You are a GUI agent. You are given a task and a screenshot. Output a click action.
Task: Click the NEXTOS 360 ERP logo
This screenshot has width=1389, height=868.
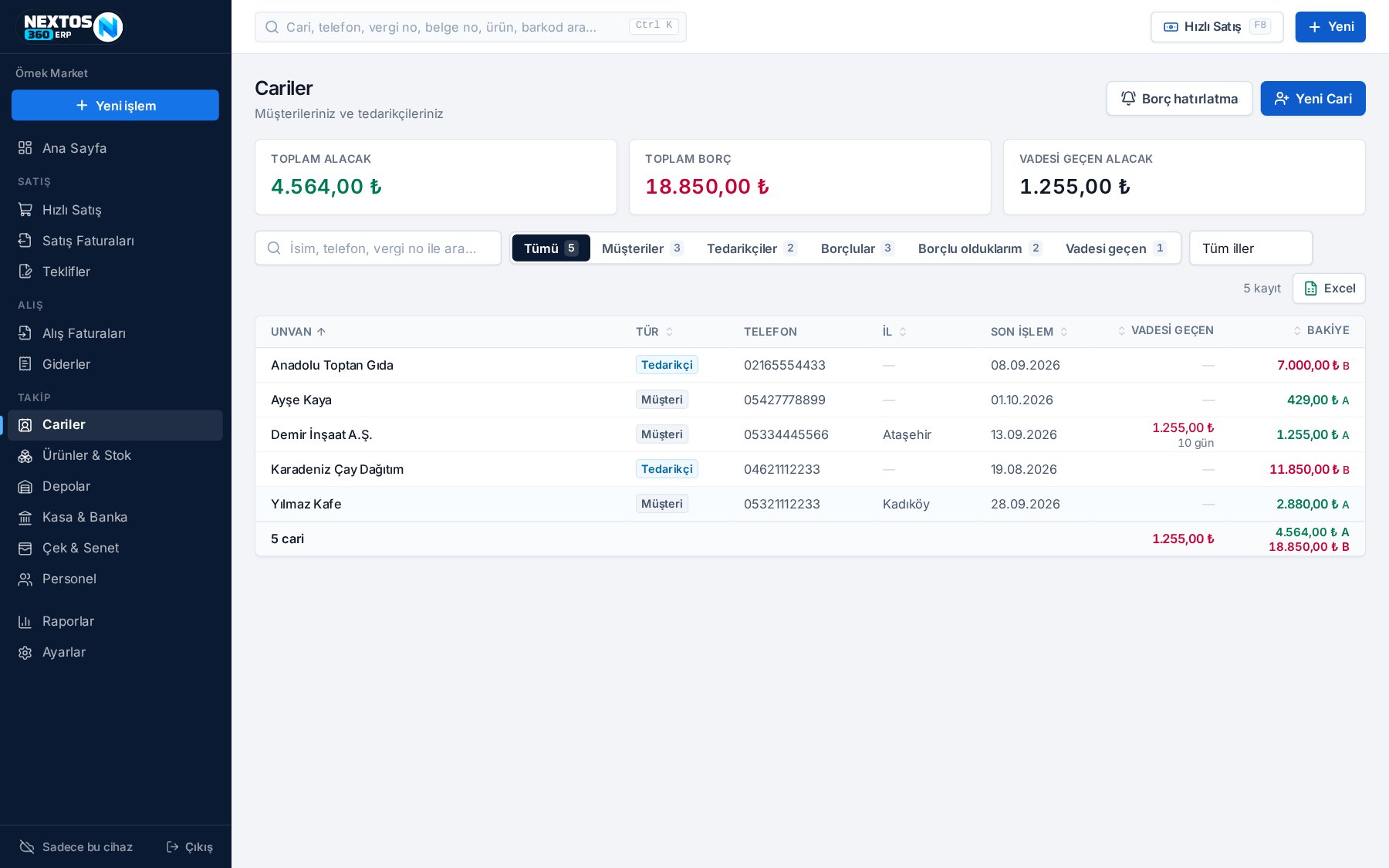tap(70, 27)
